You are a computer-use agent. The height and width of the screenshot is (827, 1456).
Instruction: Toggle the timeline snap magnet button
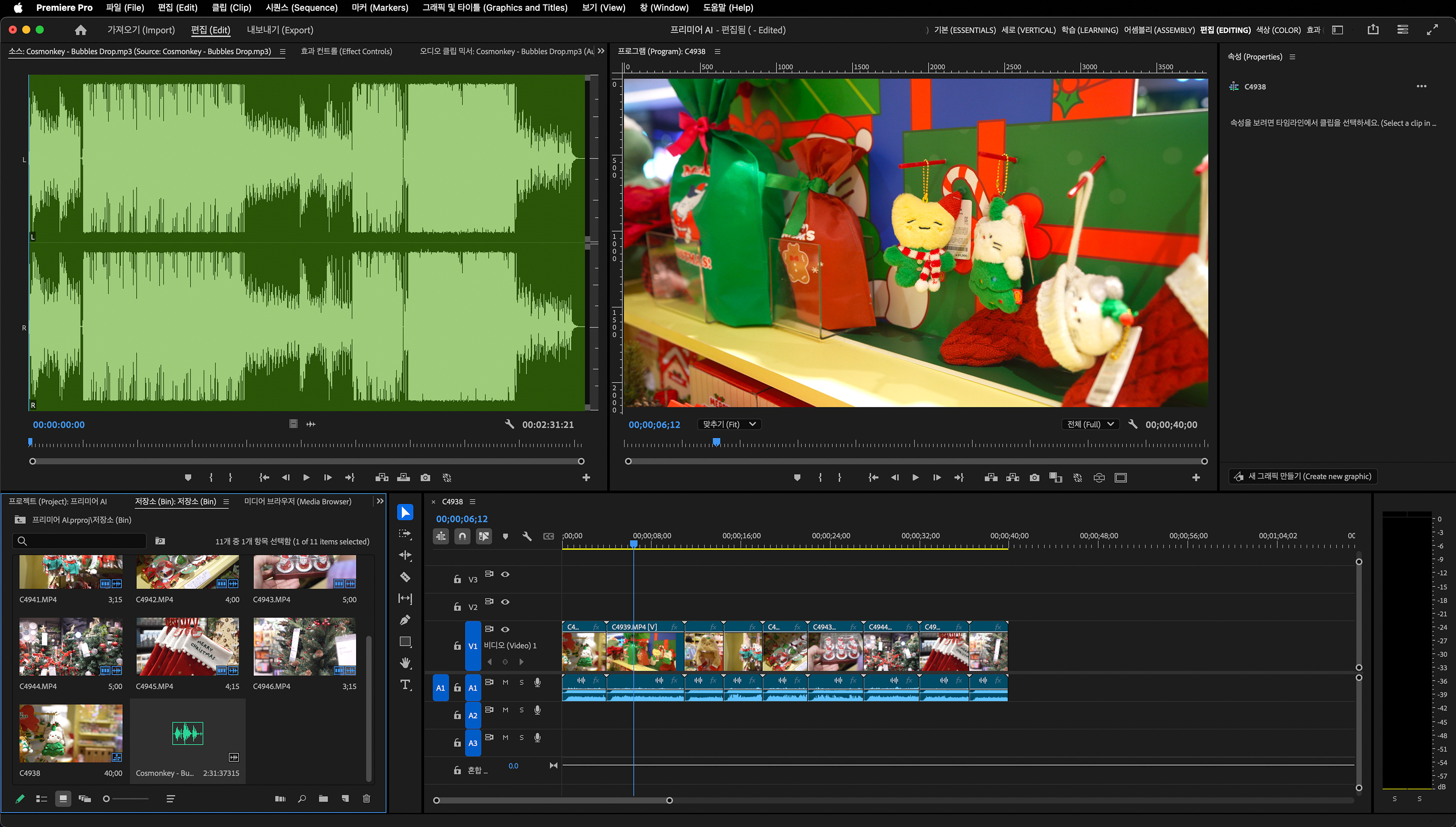[462, 536]
